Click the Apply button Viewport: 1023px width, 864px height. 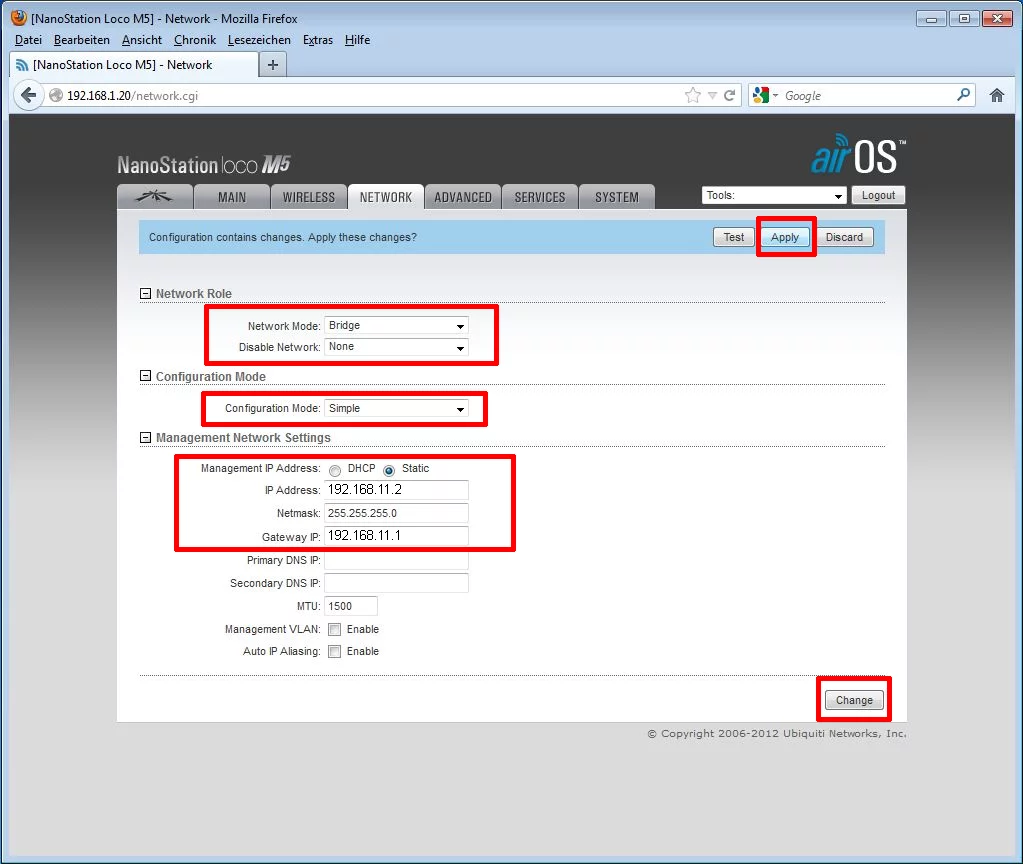point(784,238)
